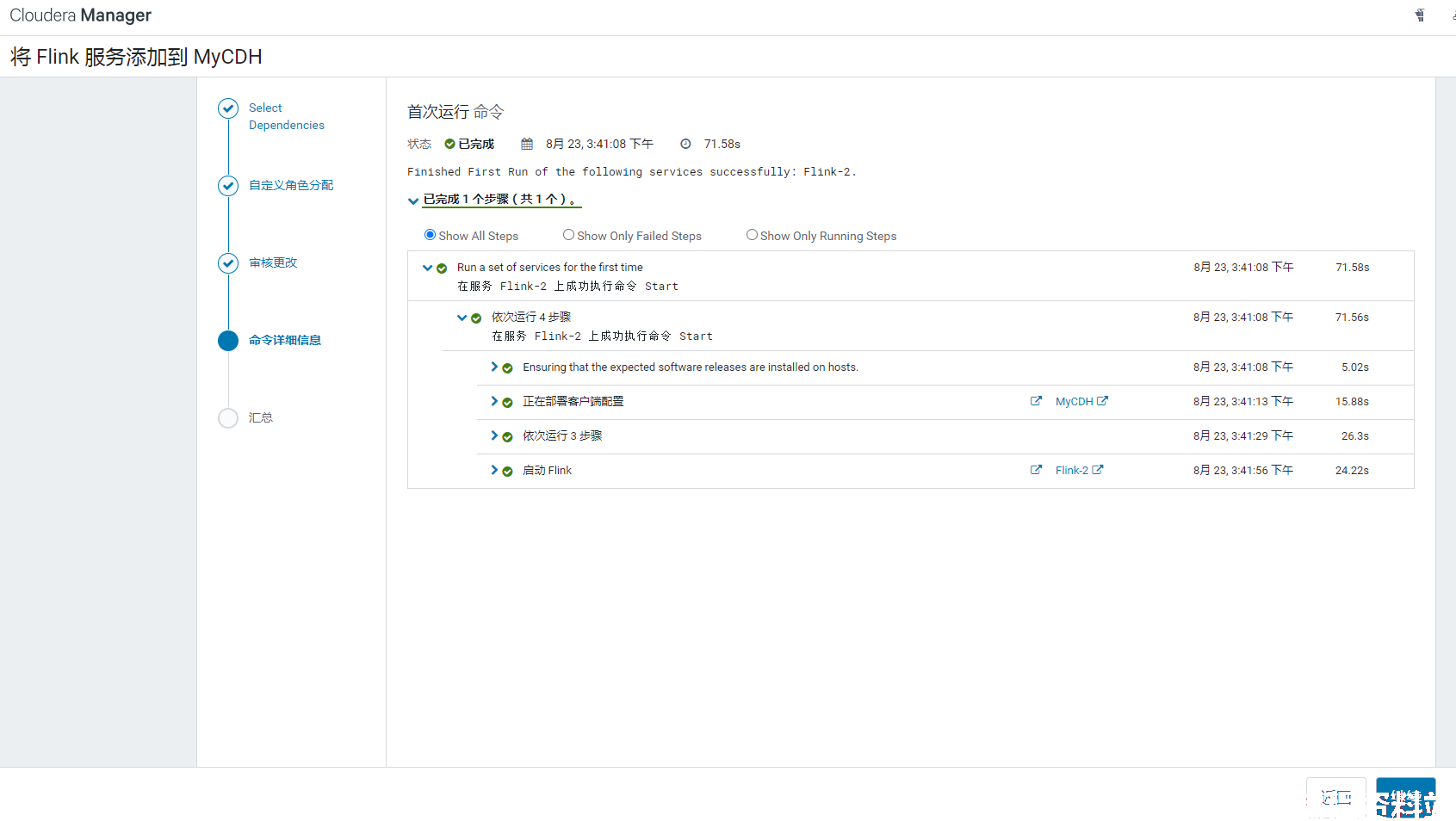Click green check icon on 启动 Flink row
The image size is (1456, 821).
(508, 472)
